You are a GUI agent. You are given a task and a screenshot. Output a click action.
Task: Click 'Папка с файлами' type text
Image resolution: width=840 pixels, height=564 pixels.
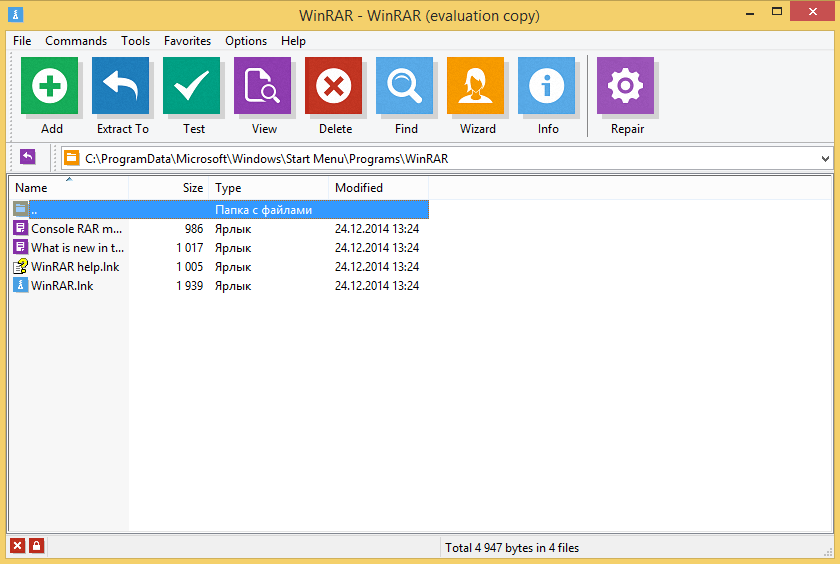(x=264, y=210)
